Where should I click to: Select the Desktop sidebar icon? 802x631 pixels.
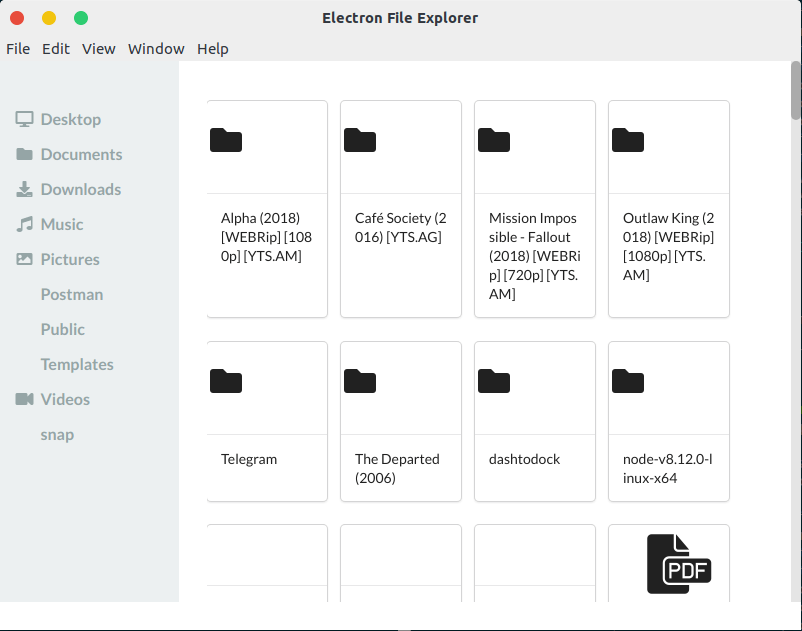(22, 118)
